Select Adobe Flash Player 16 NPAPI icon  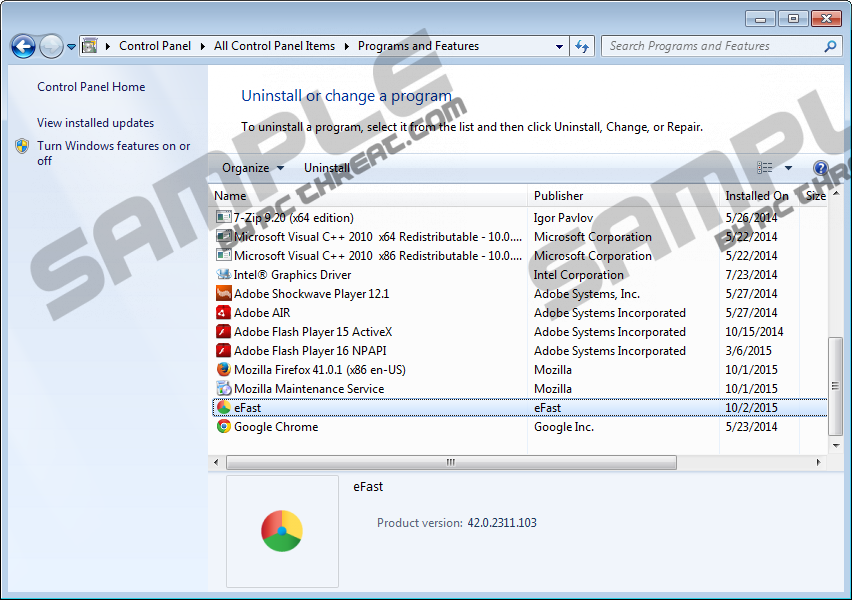pyautogui.click(x=224, y=351)
